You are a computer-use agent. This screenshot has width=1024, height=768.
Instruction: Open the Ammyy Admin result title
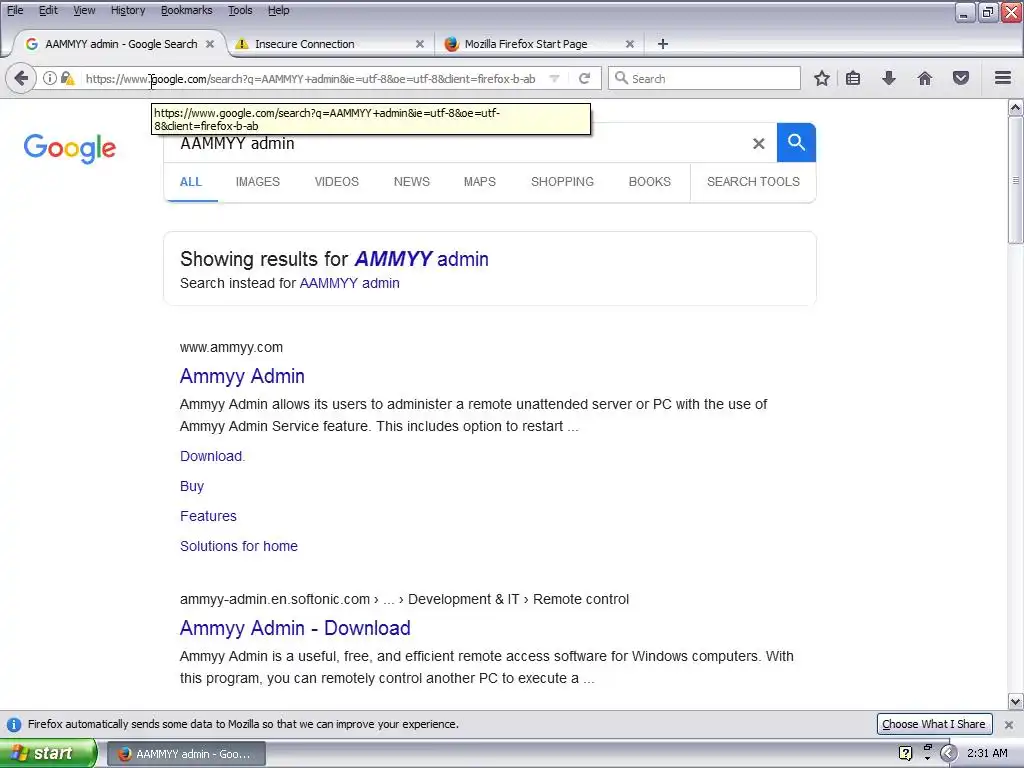point(242,376)
